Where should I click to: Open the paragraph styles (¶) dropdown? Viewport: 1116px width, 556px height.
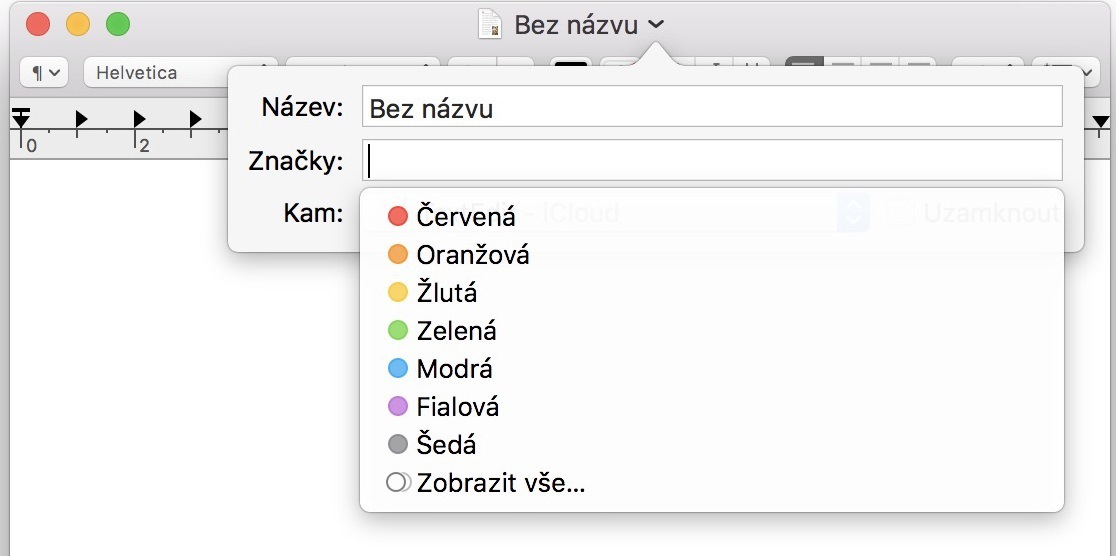43,73
